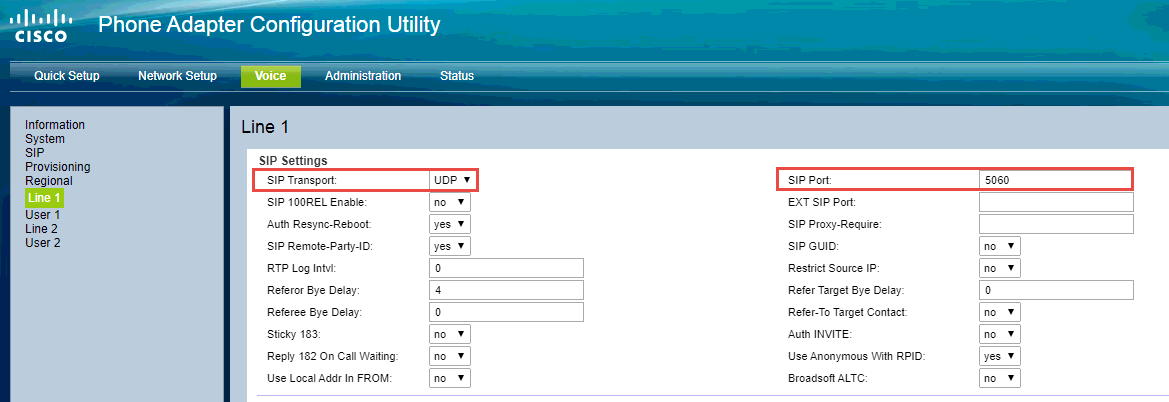The height and width of the screenshot is (402, 1169).
Task: Open the SIP Remote-Party-ID dropdown
Action: tap(450, 245)
